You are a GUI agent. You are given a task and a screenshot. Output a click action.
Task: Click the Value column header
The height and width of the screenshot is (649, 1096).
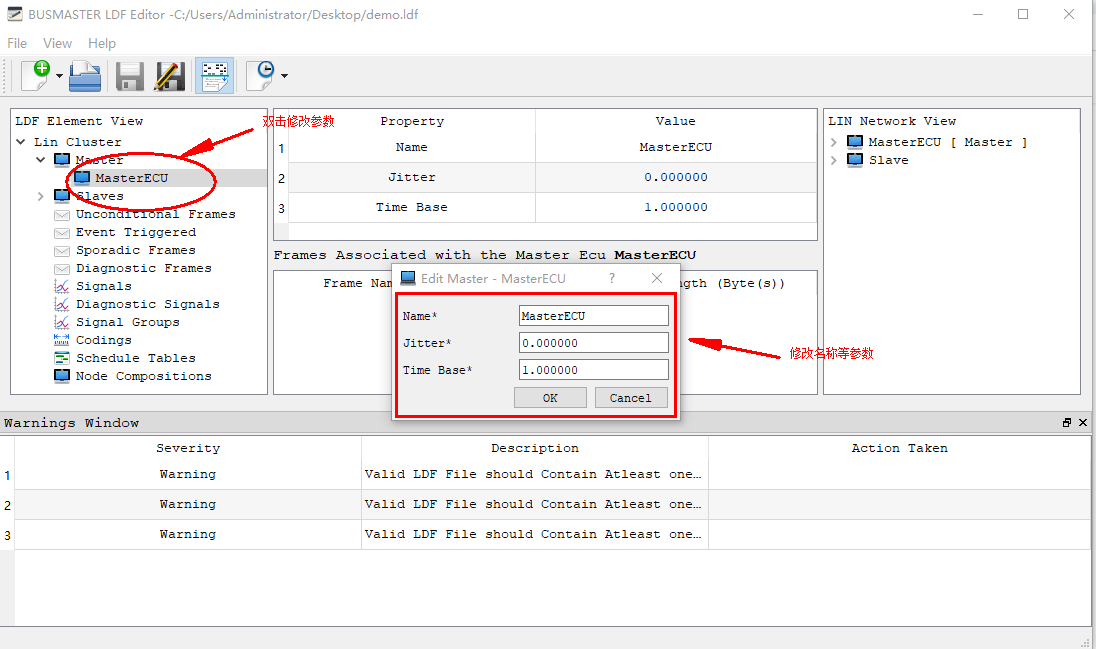[676, 121]
